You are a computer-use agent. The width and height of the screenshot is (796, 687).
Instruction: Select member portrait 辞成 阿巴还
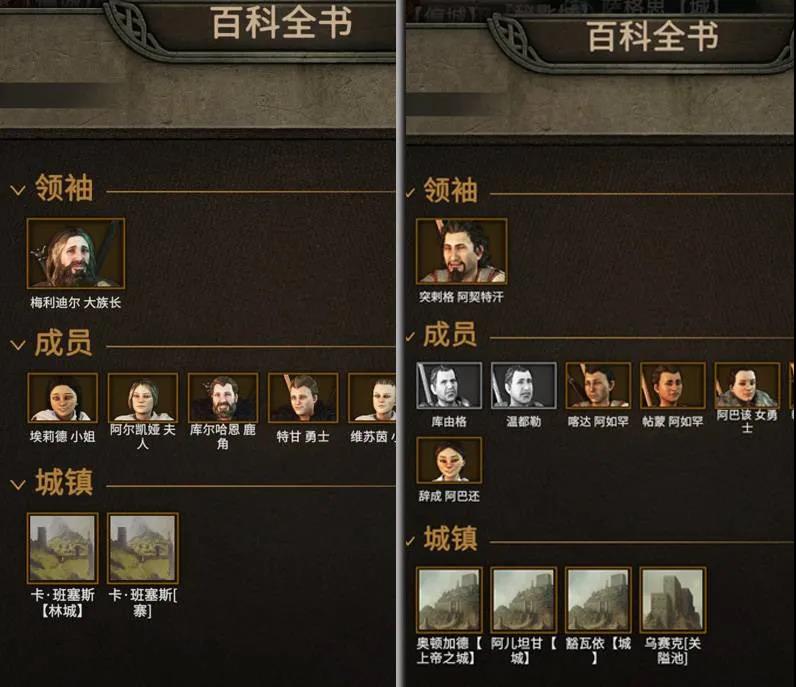click(x=449, y=460)
